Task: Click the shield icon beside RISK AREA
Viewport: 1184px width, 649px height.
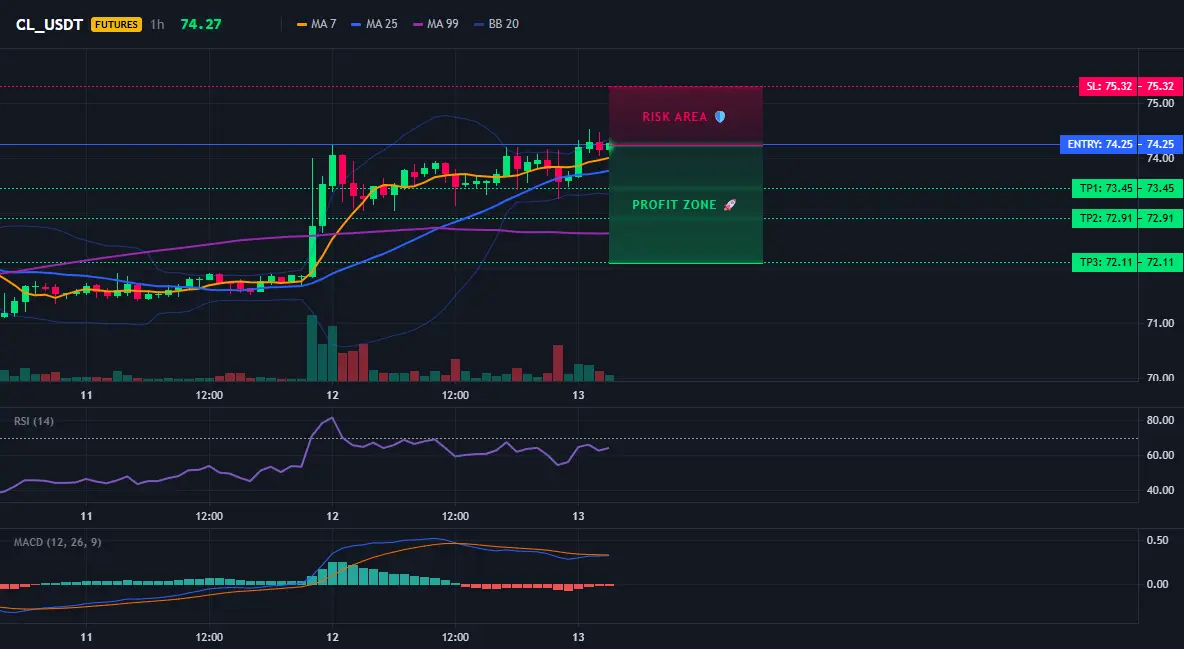Action: click(x=720, y=117)
